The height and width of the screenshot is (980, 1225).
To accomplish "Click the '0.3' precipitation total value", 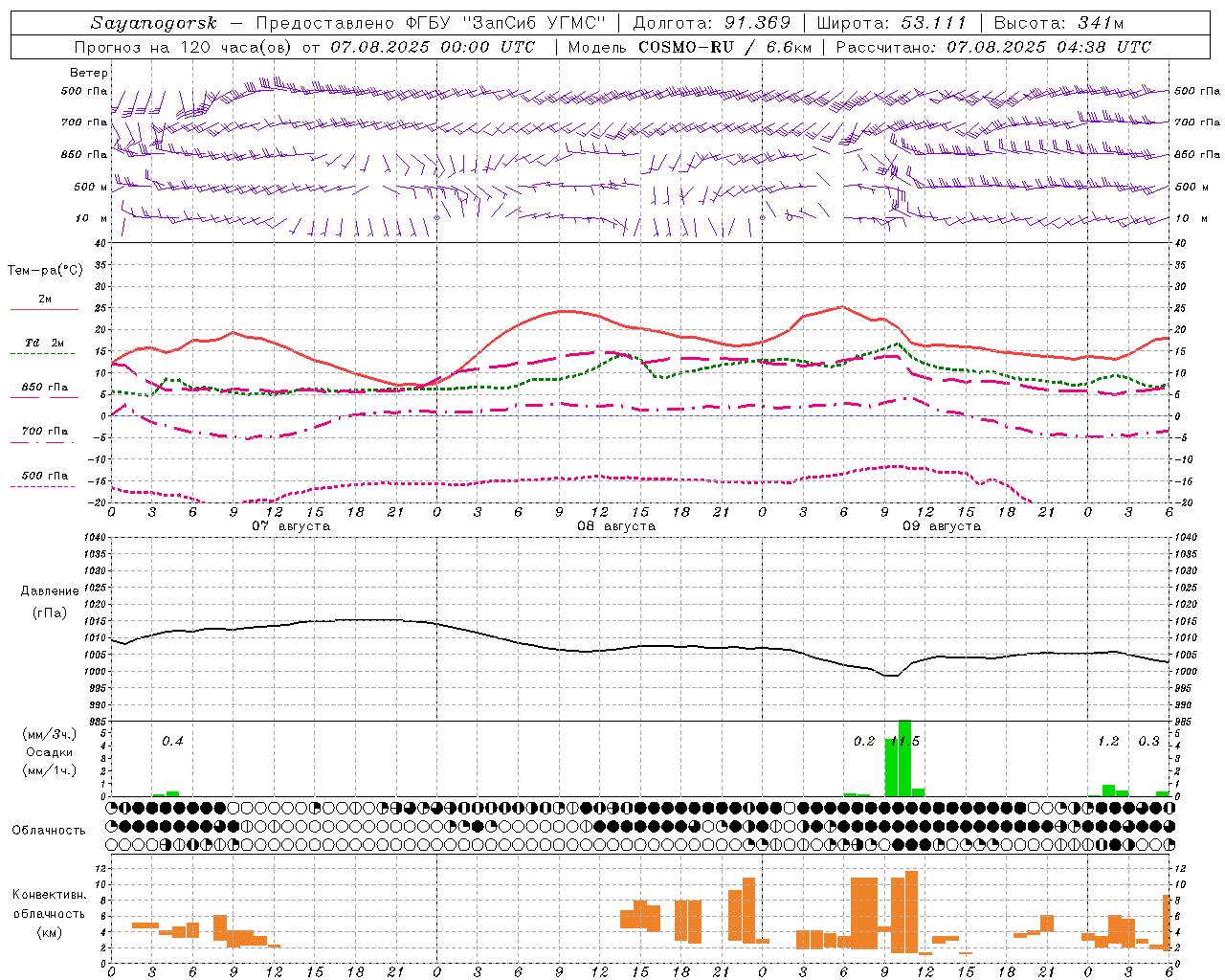I will [1148, 741].
